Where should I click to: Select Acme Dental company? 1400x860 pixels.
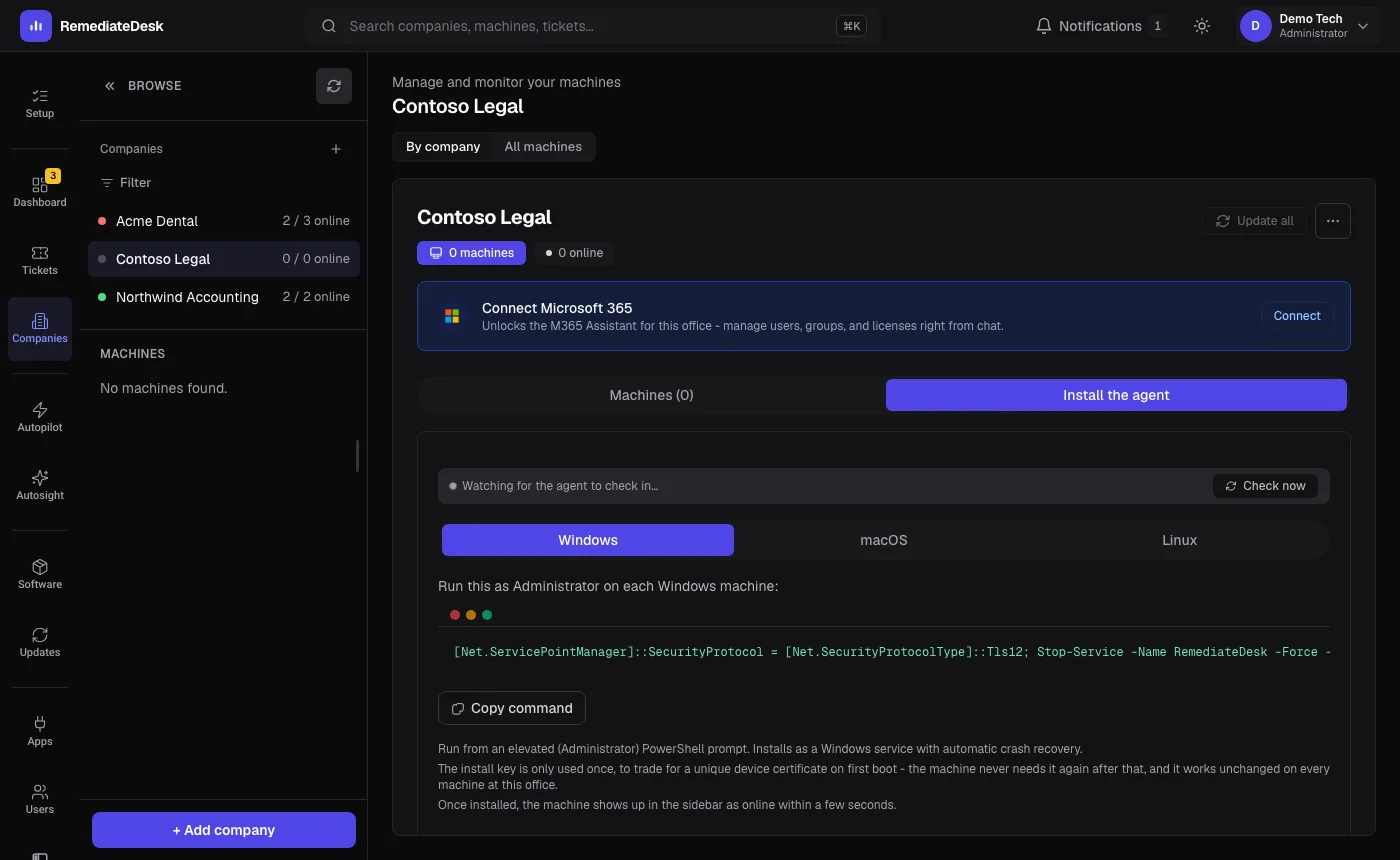(224, 221)
